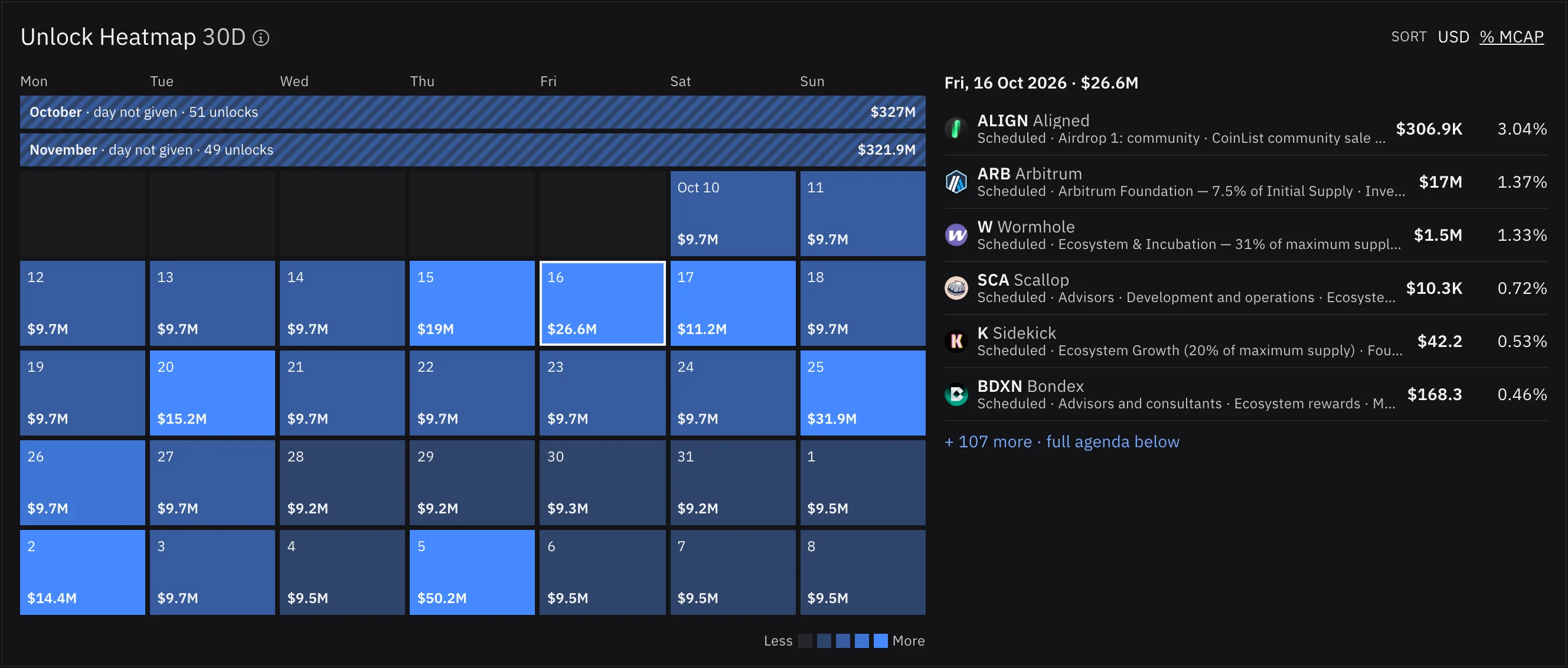Select day 12 heatmap cell

[82, 303]
